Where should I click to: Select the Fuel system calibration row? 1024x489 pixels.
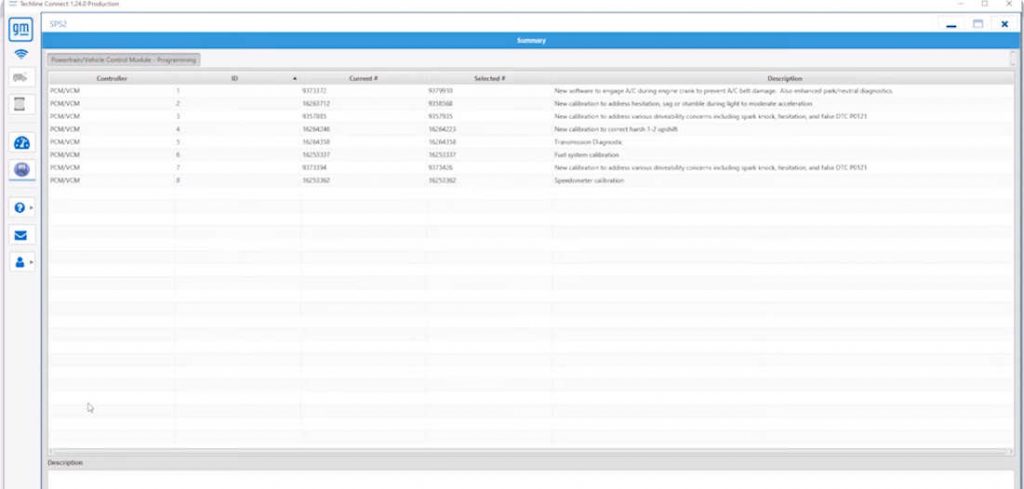[588, 155]
